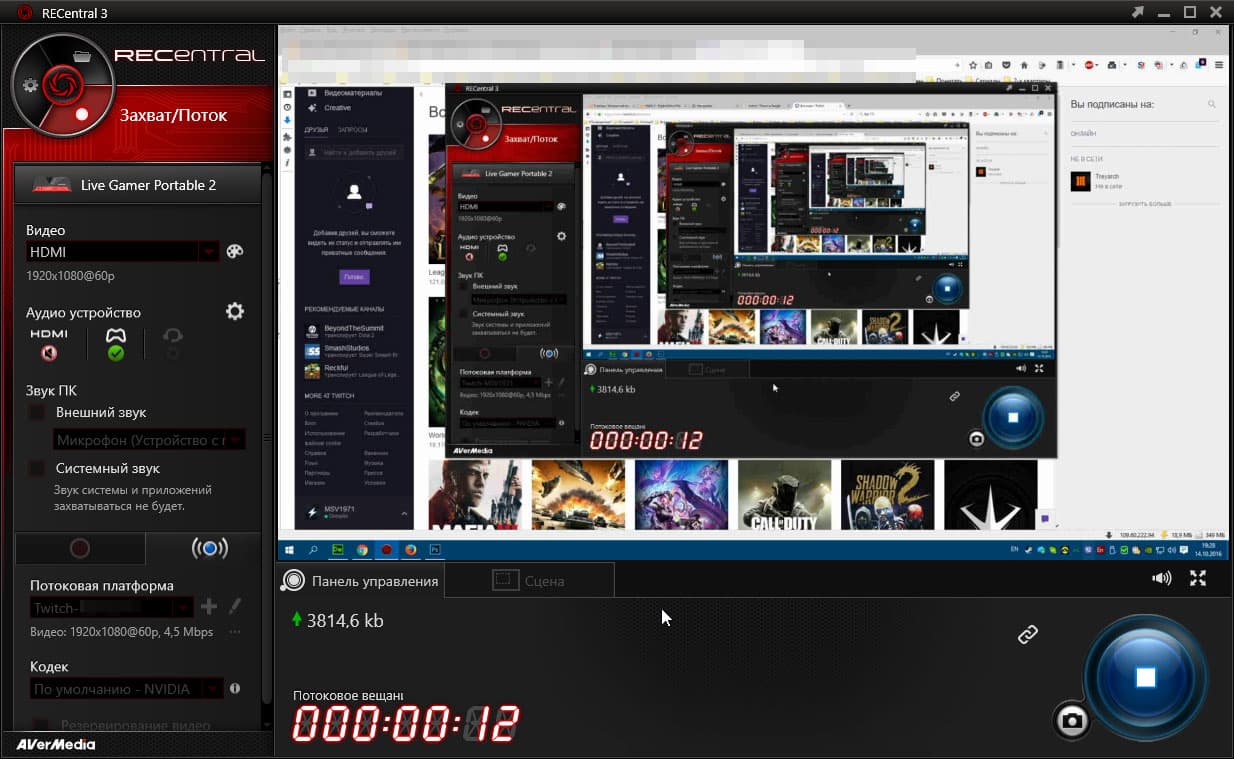The height and width of the screenshot is (759, 1234).
Task: Enable the Внешний звук checkbox
Action: point(37,412)
